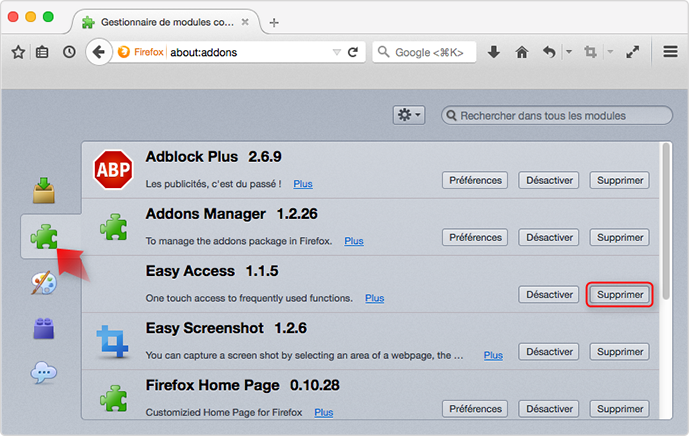
Task: Open the Get Add-ons sidebar category
Action: (44, 190)
